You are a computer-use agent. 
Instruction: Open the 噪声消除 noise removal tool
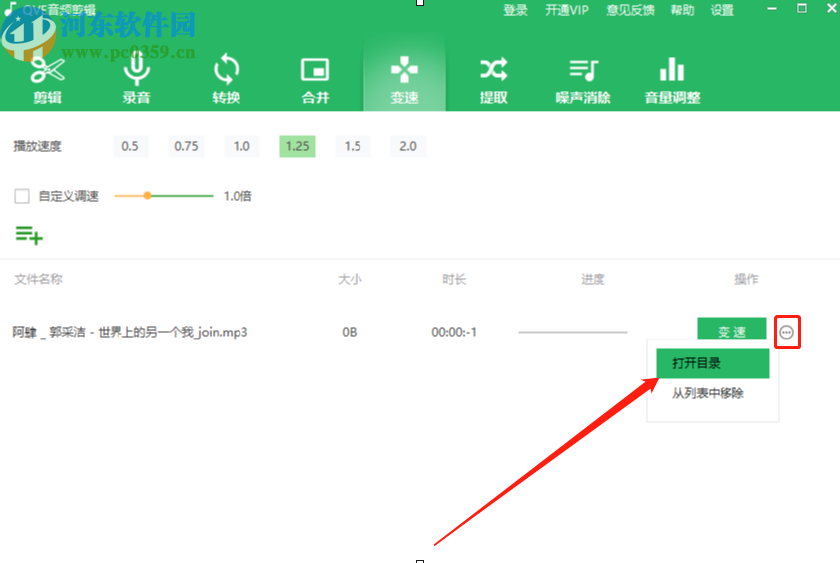[583, 80]
